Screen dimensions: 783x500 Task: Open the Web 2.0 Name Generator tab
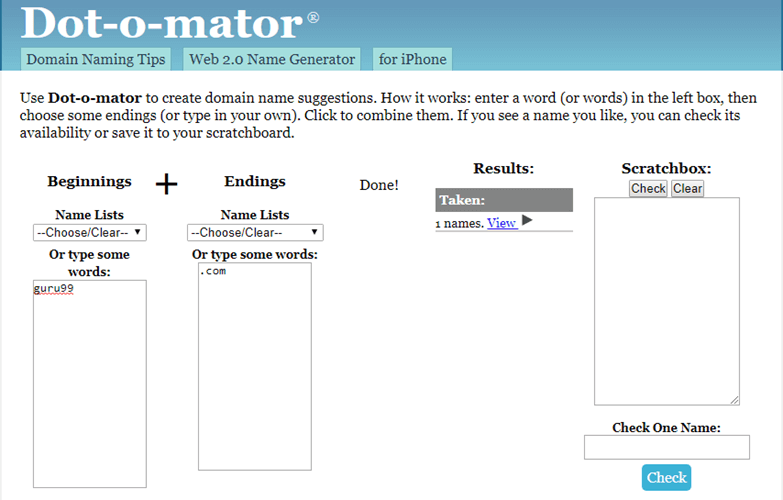[x=272, y=59]
